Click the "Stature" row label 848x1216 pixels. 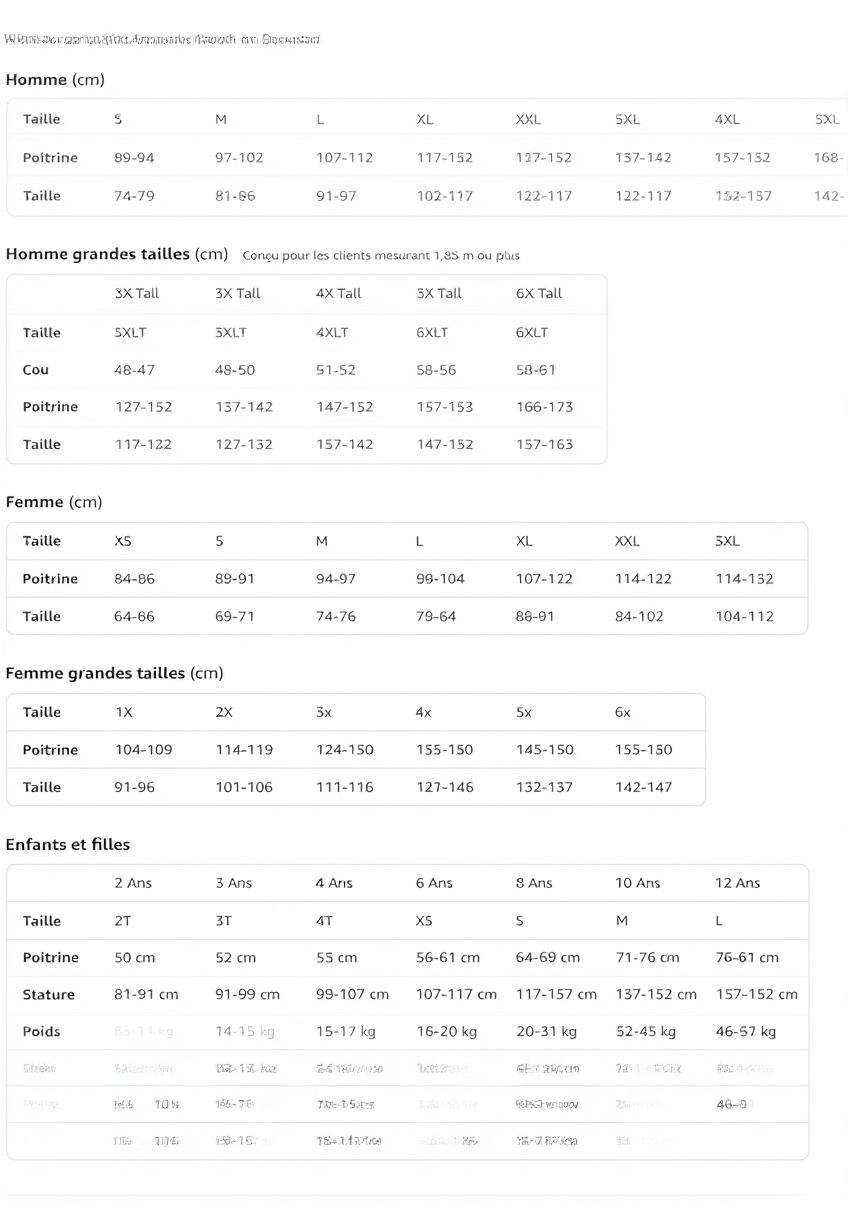tap(49, 995)
